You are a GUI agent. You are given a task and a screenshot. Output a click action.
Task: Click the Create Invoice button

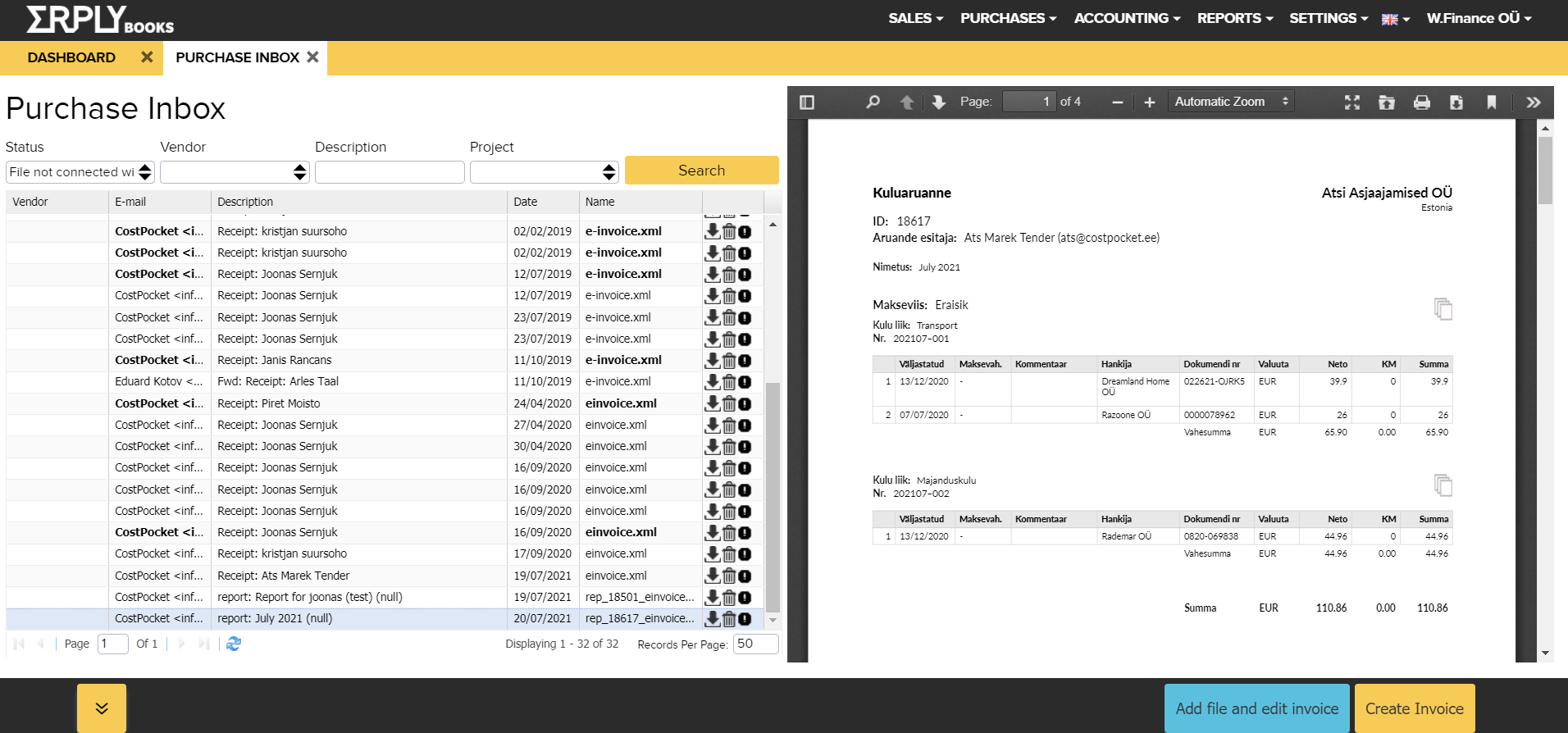pos(1415,708)
